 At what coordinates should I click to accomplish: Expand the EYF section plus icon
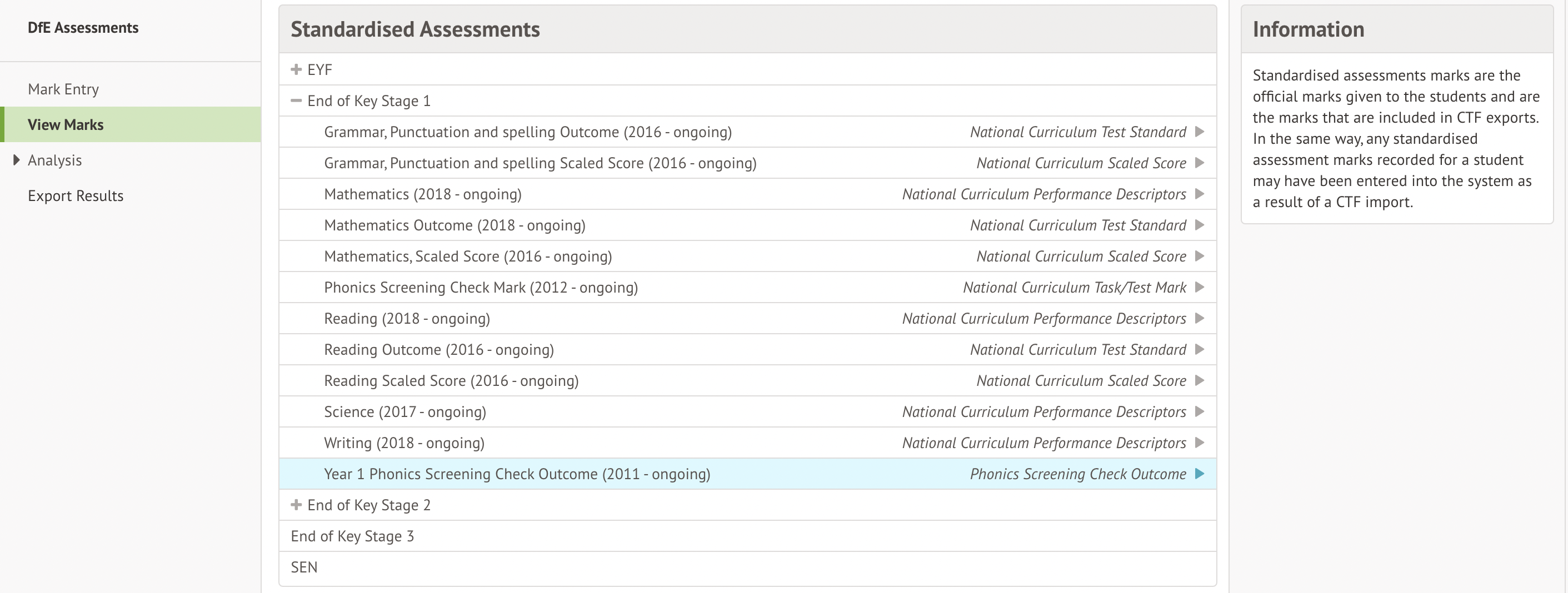[x=297, y=69]
